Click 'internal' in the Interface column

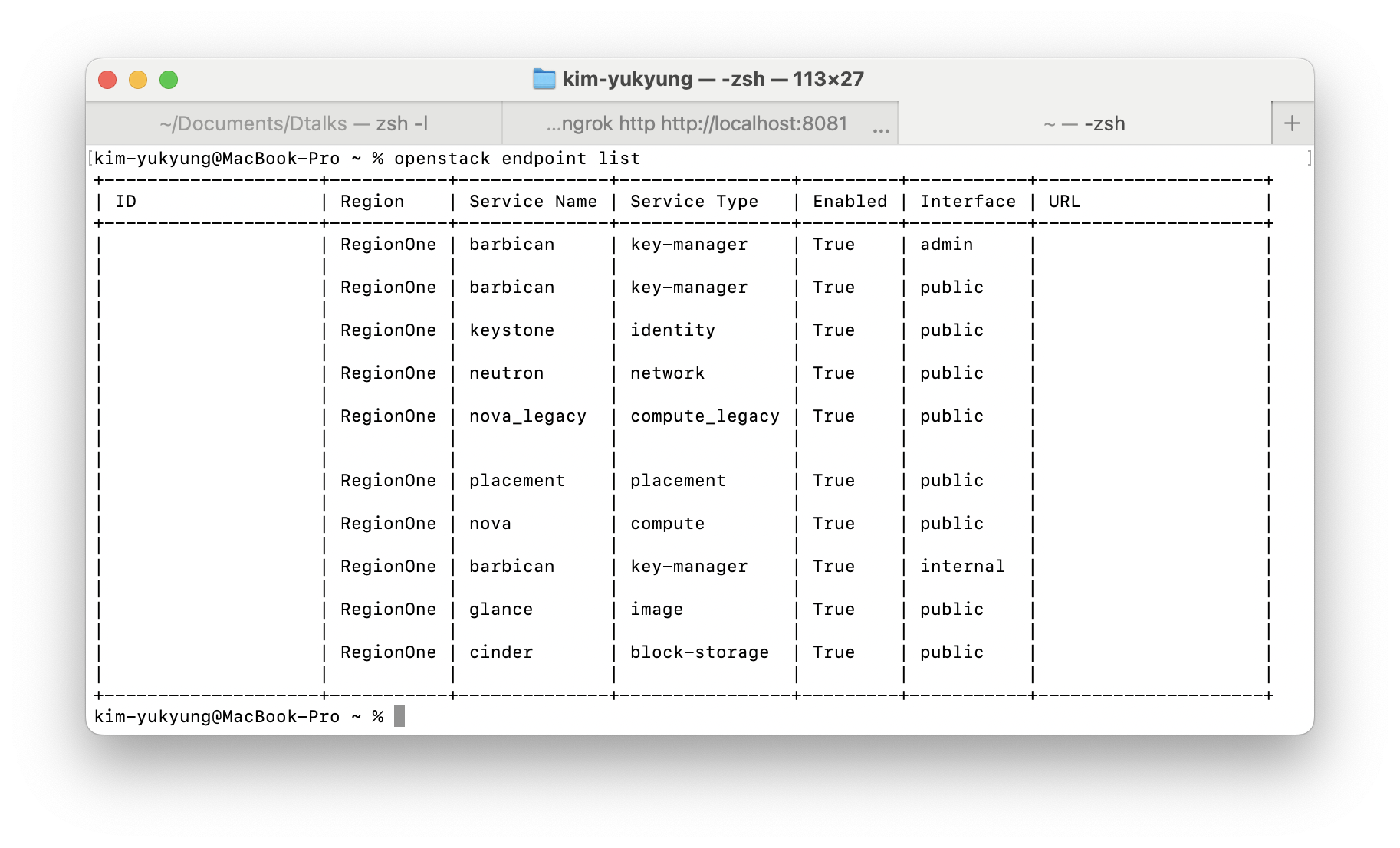(962, 567)
